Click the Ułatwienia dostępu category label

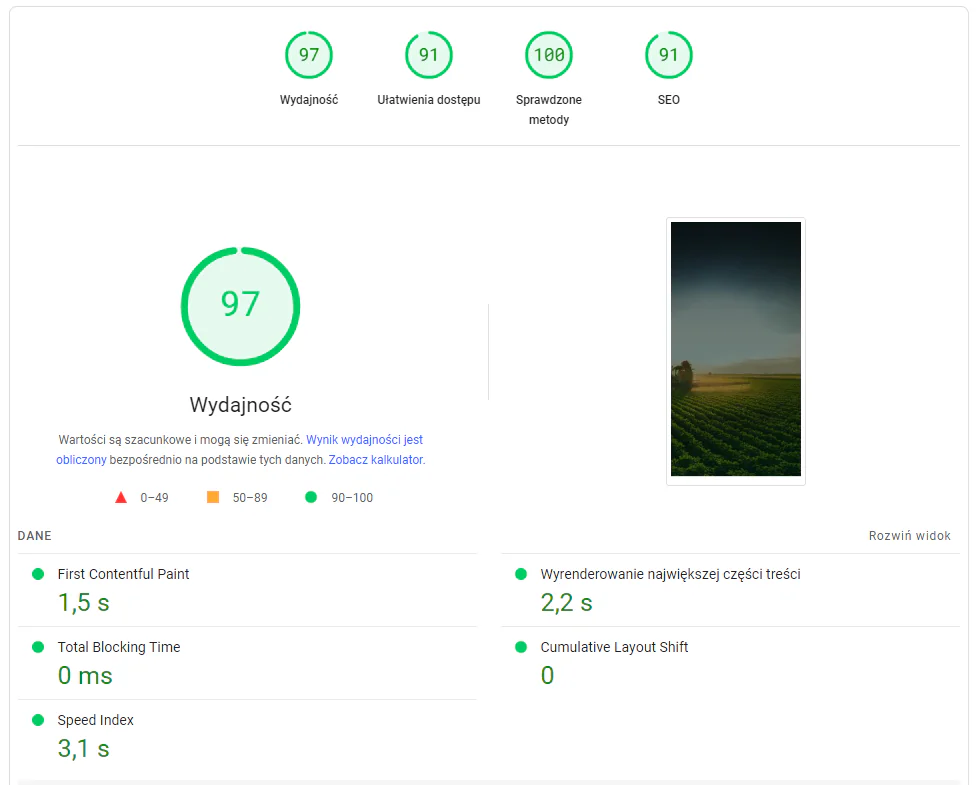point(428,100)
